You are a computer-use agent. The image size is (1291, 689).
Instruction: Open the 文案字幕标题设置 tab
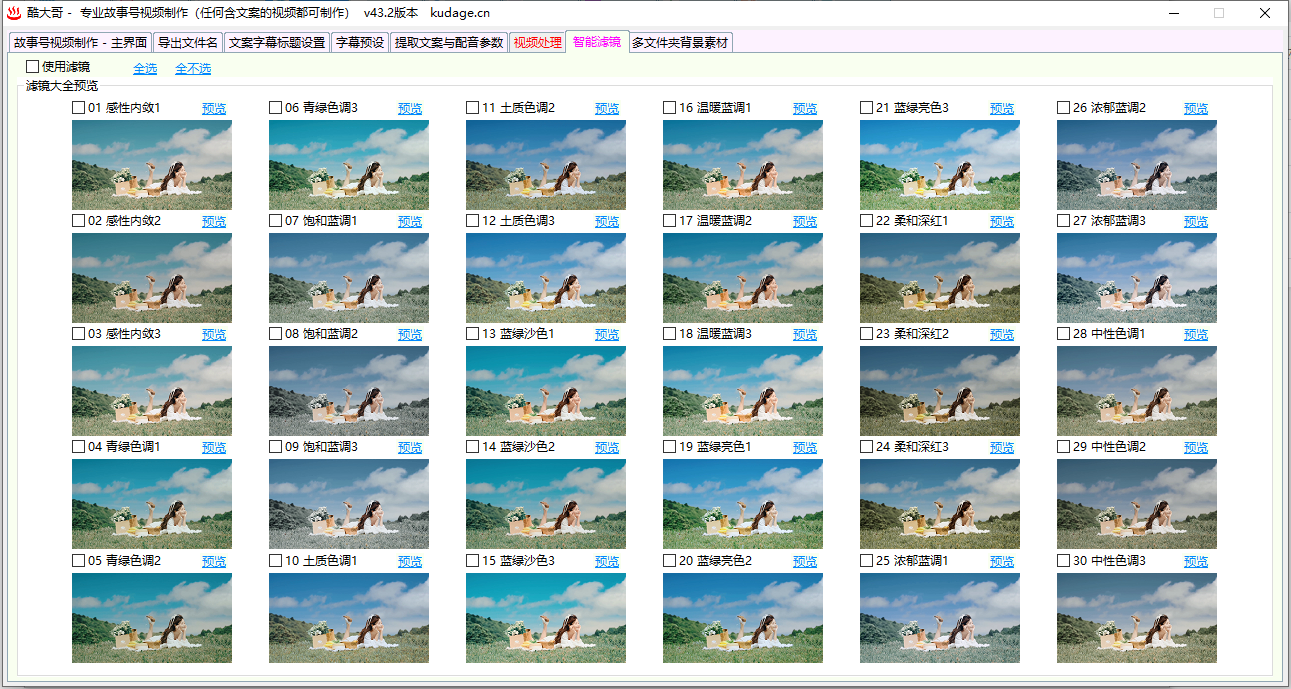tap(277, 43)
